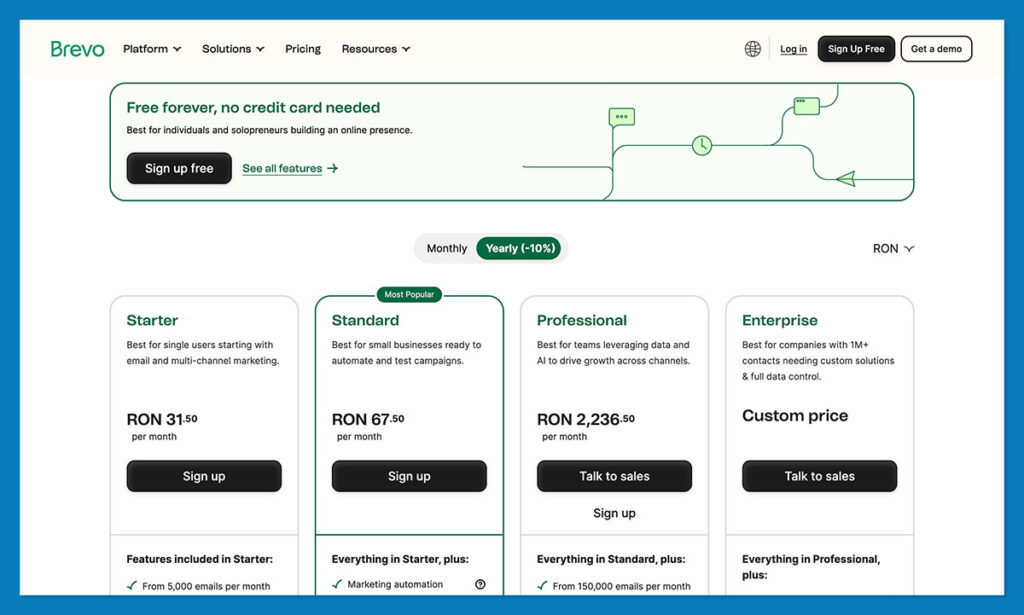The image size is (1024, 615).
Task: Select Pricing in the navigation bar
Action: click(x=303, y=48)
